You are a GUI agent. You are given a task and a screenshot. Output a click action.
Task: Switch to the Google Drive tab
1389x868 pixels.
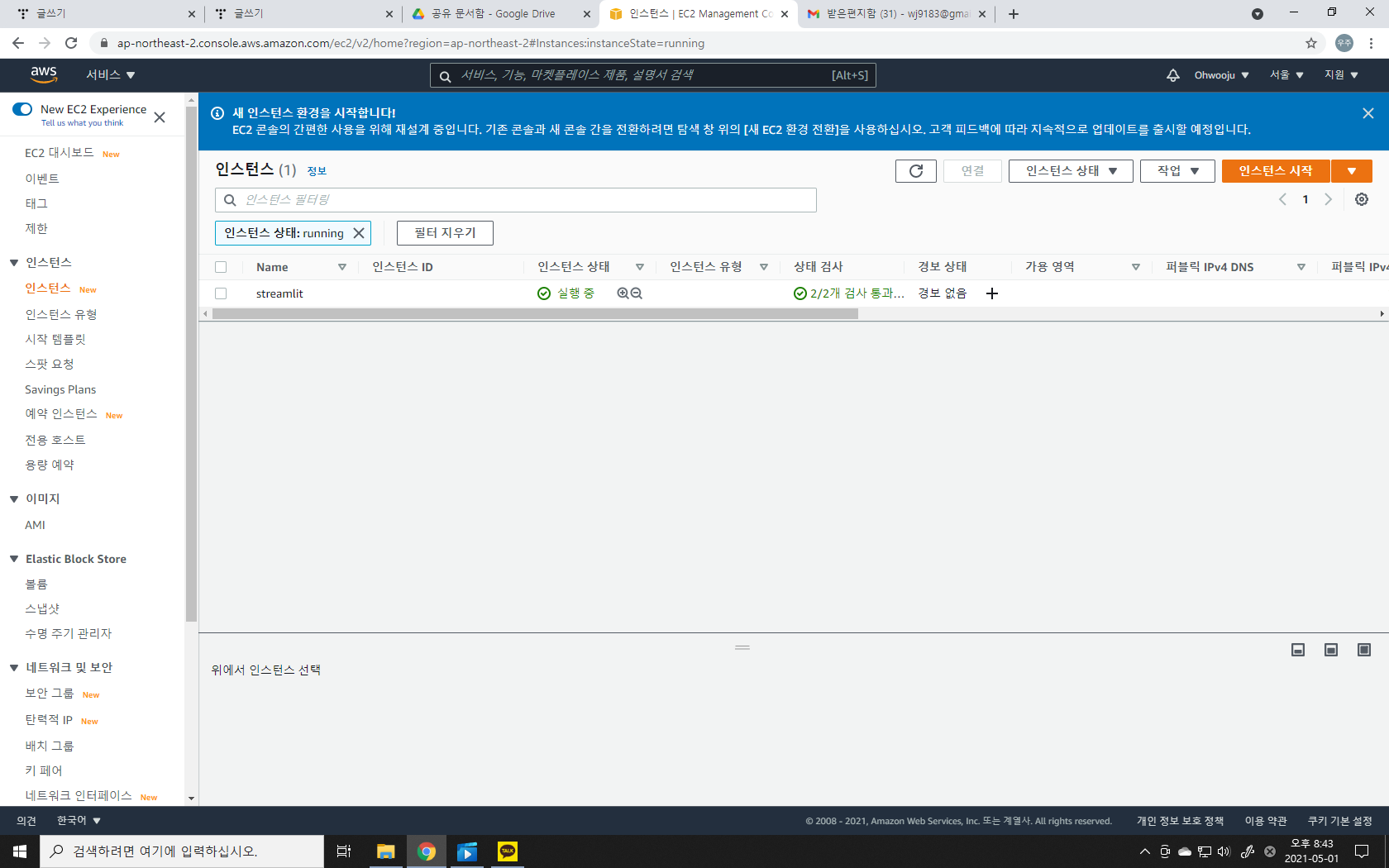[x=501, y=14]
